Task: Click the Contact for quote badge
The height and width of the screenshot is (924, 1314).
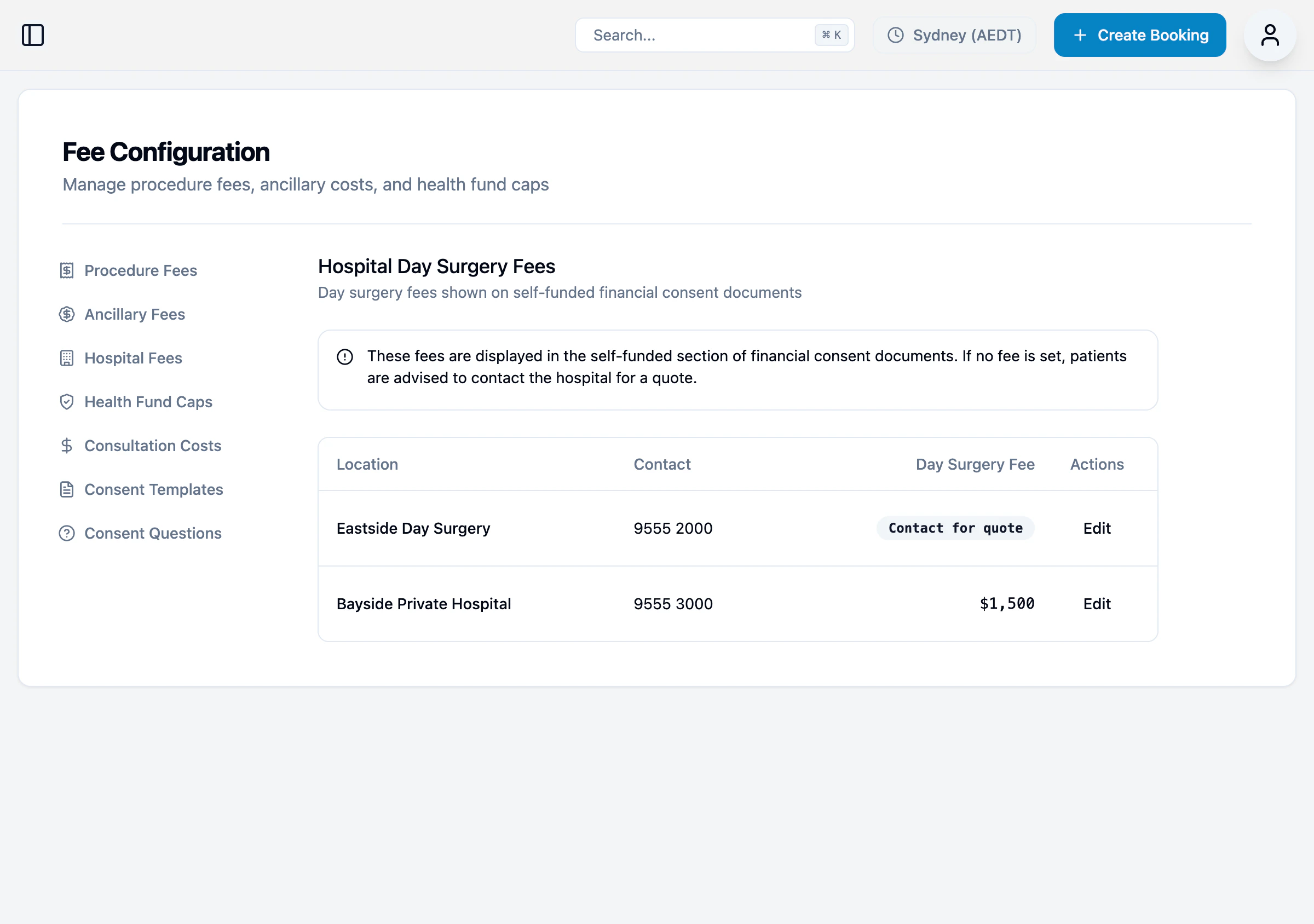Action: [x=955, y=528]
